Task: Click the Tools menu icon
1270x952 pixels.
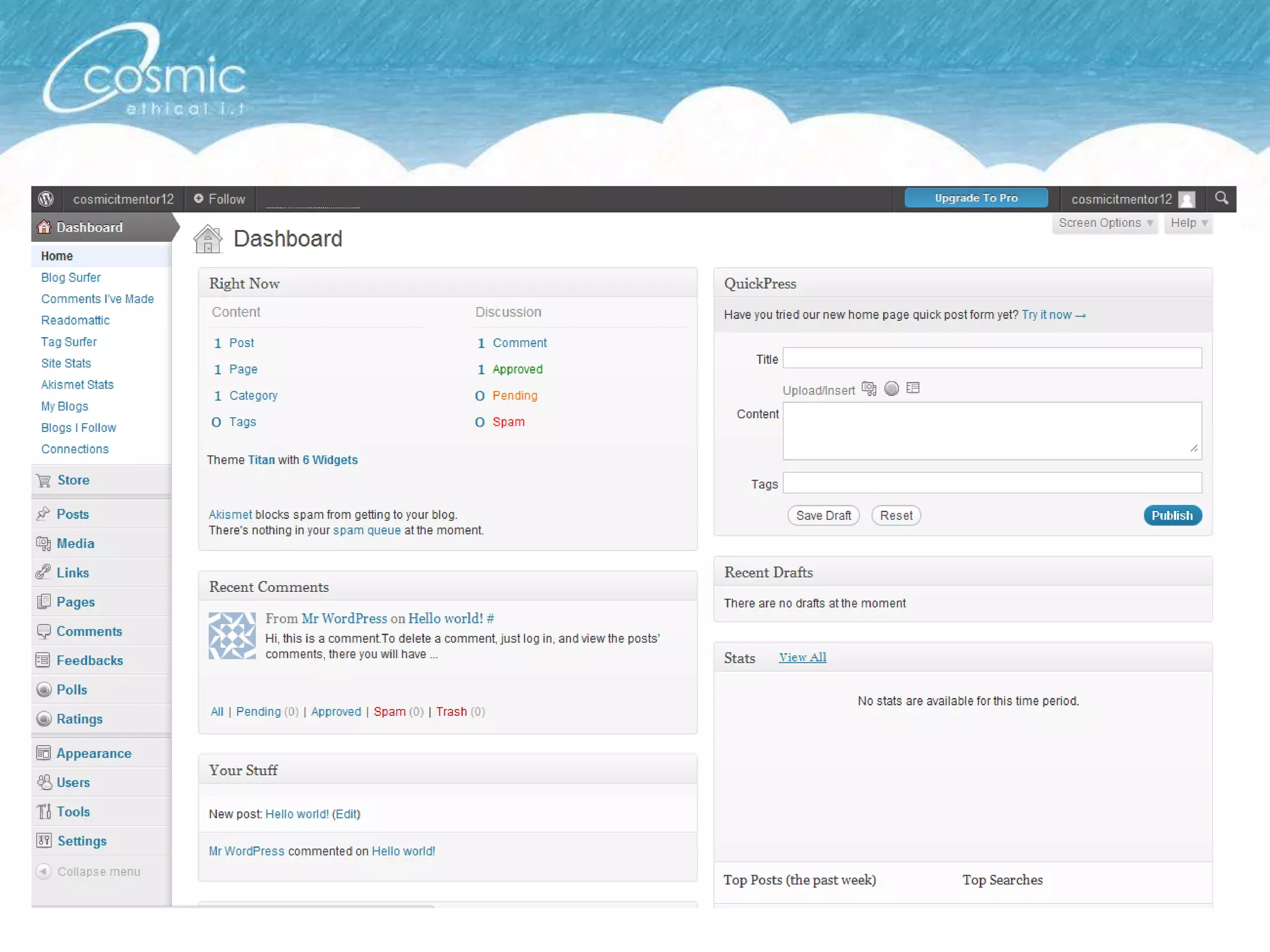Action: point(44,812)
